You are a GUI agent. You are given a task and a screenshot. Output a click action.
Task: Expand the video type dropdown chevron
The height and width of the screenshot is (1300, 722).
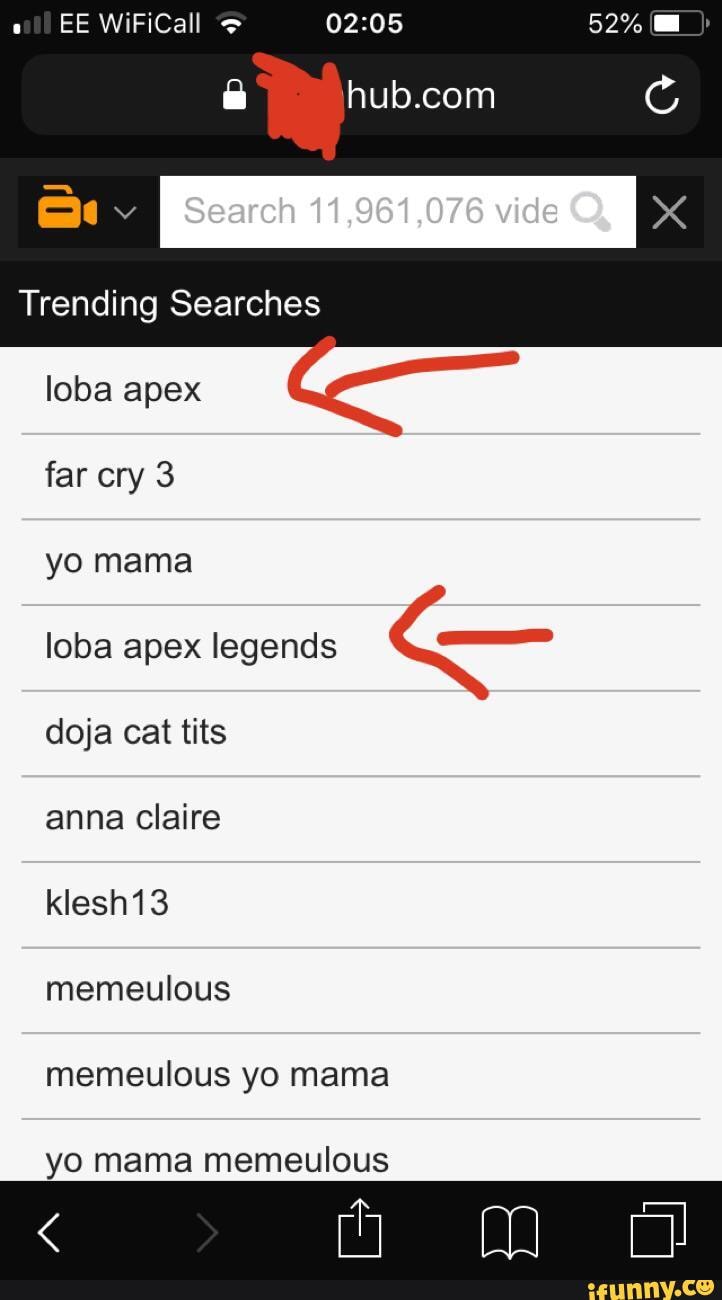[x=126, y=212]
